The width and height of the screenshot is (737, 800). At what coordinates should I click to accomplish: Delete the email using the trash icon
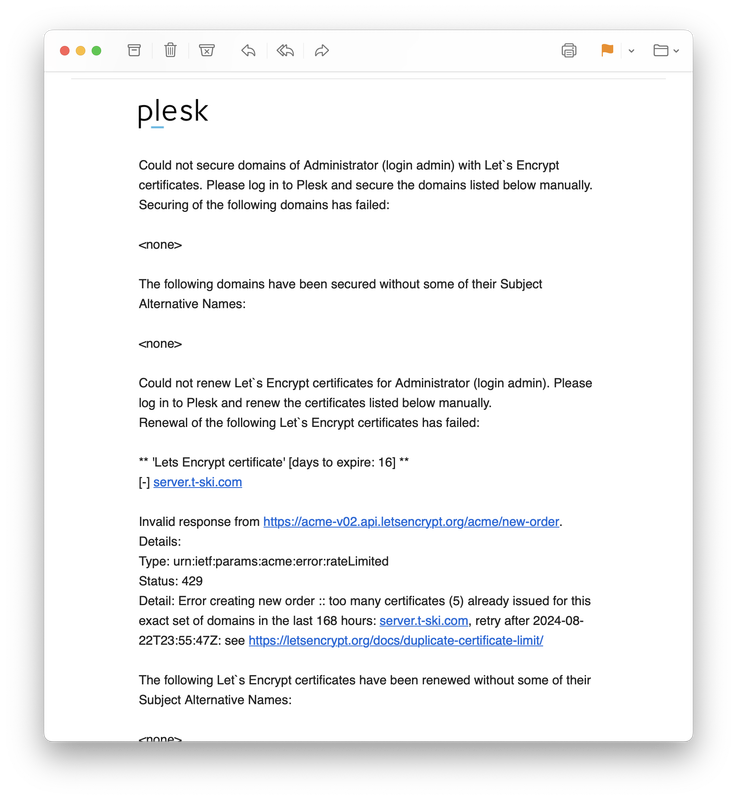[170, 50]
